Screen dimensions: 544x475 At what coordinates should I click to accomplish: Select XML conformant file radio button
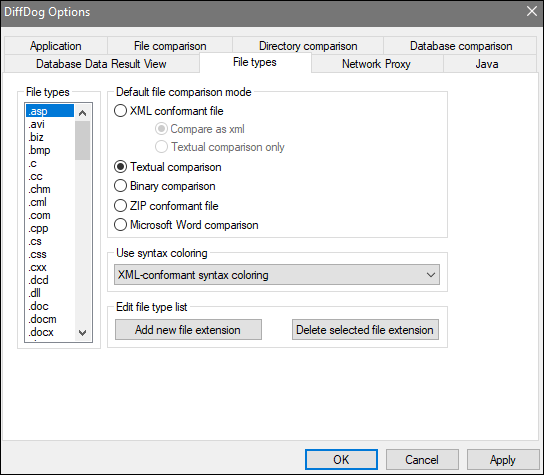tap(169, 111)
